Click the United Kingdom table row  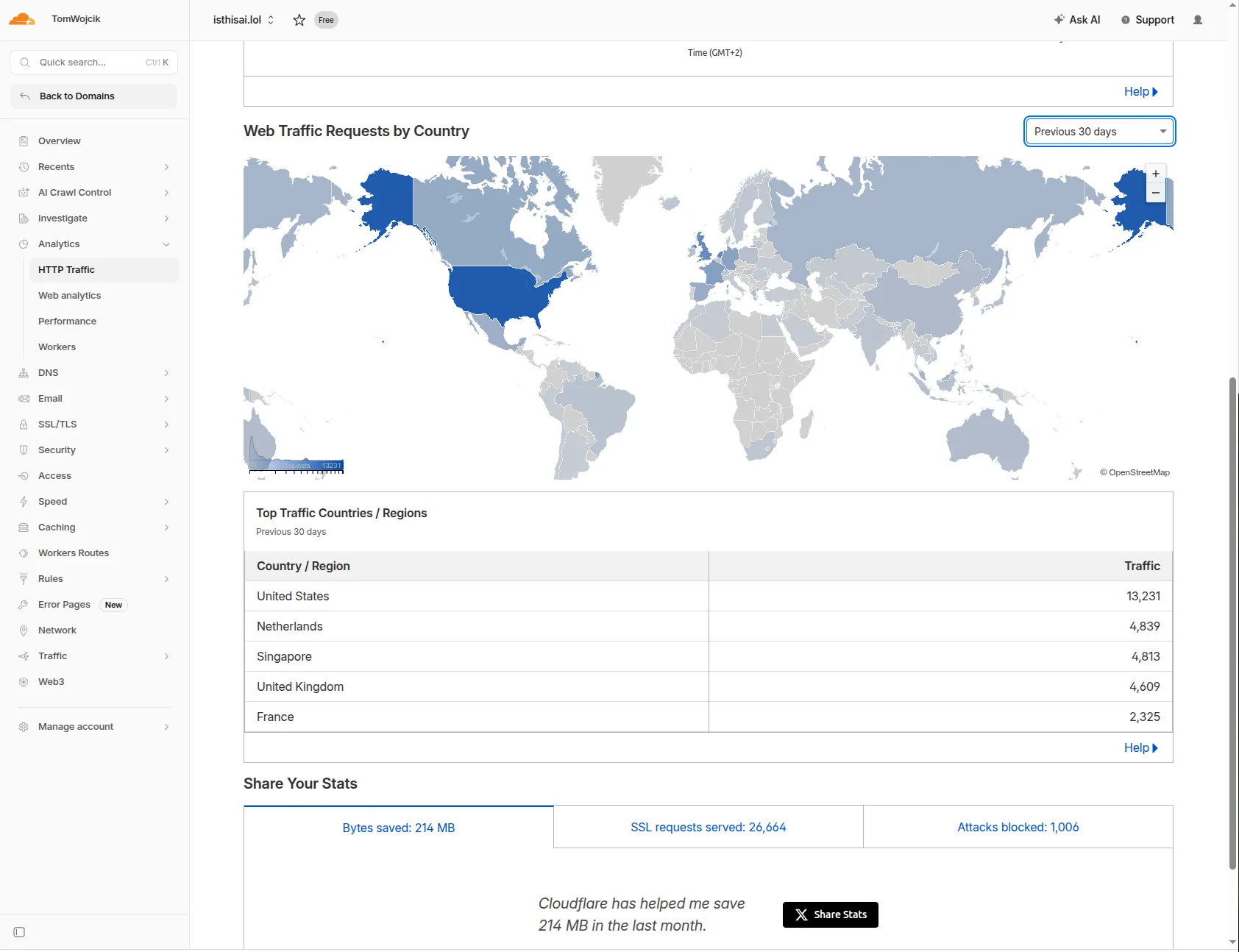pos(708,686)
